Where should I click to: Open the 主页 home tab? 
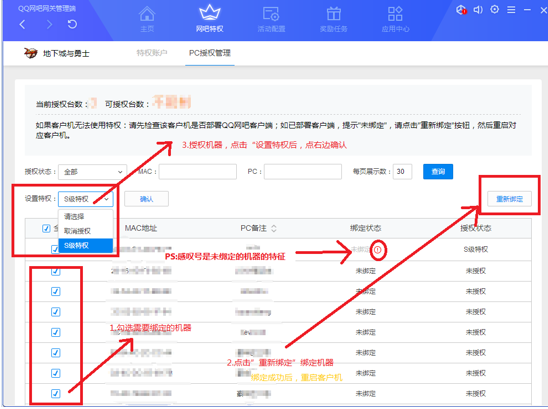(x=147, y=19)
